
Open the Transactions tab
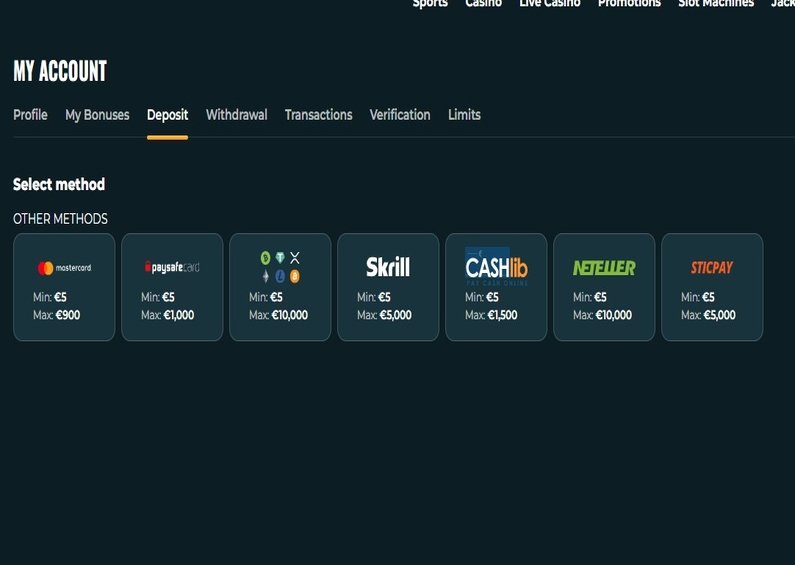point(318,115)
